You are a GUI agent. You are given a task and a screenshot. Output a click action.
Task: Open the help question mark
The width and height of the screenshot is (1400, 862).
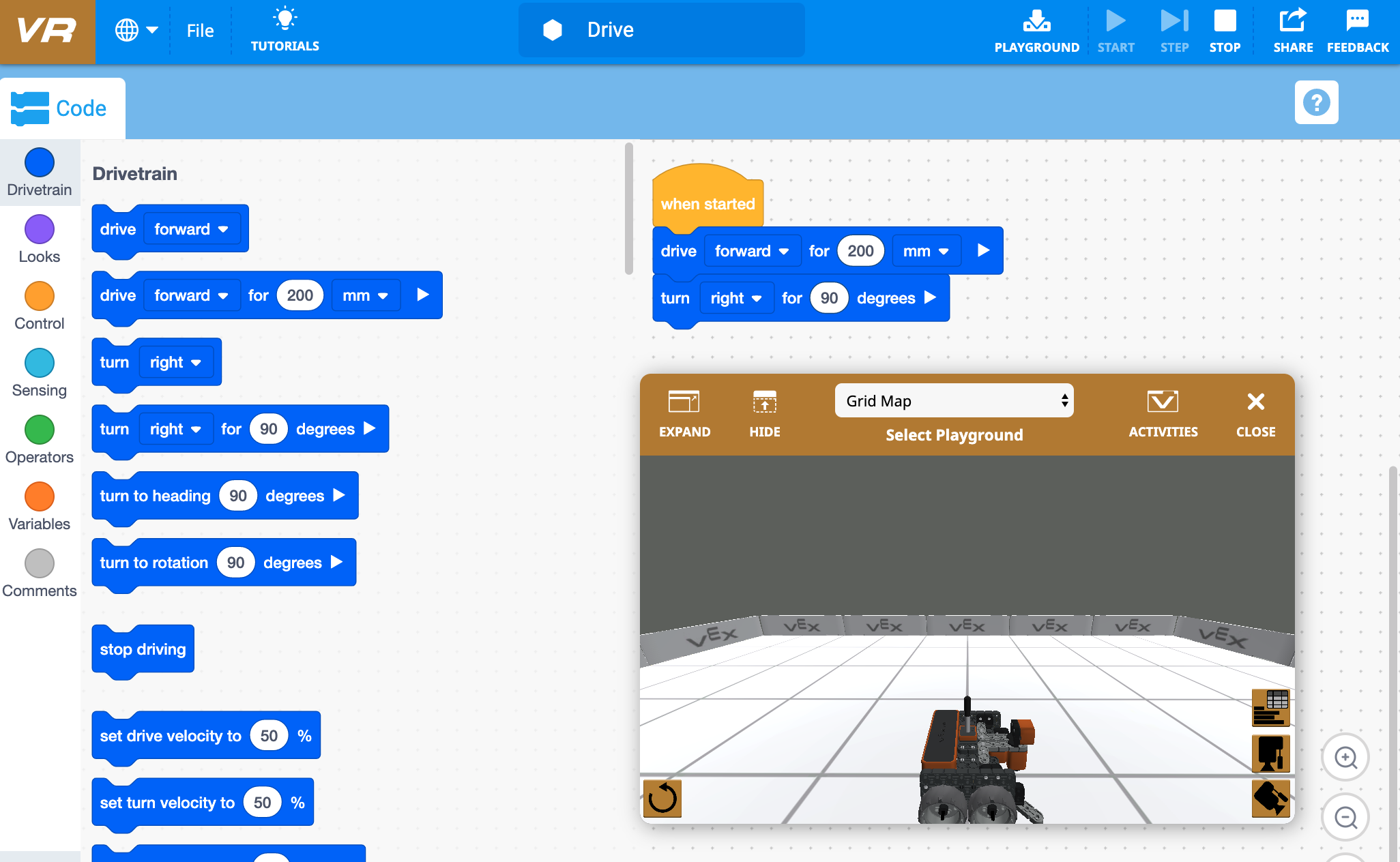(1316, 102)
